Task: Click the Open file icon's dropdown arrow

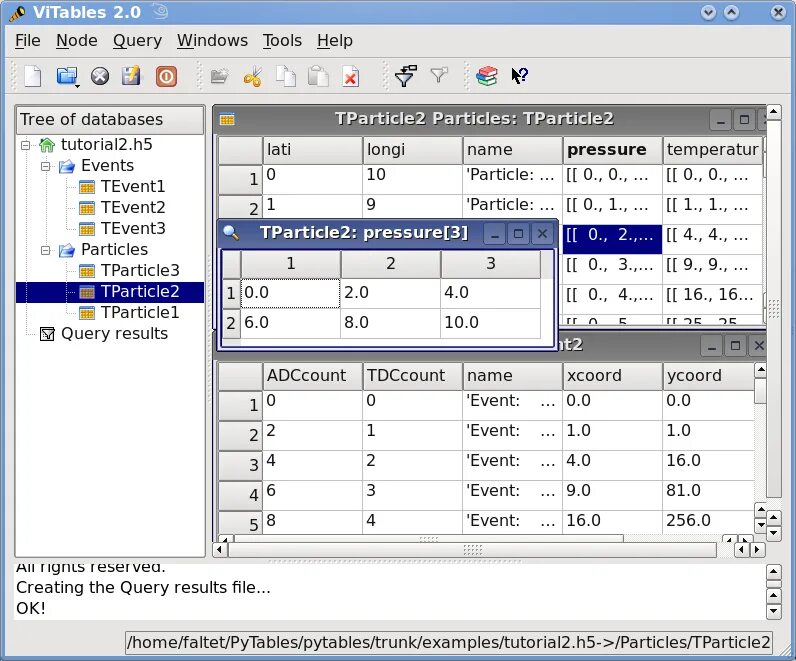Action: click(x=77, y=86)
